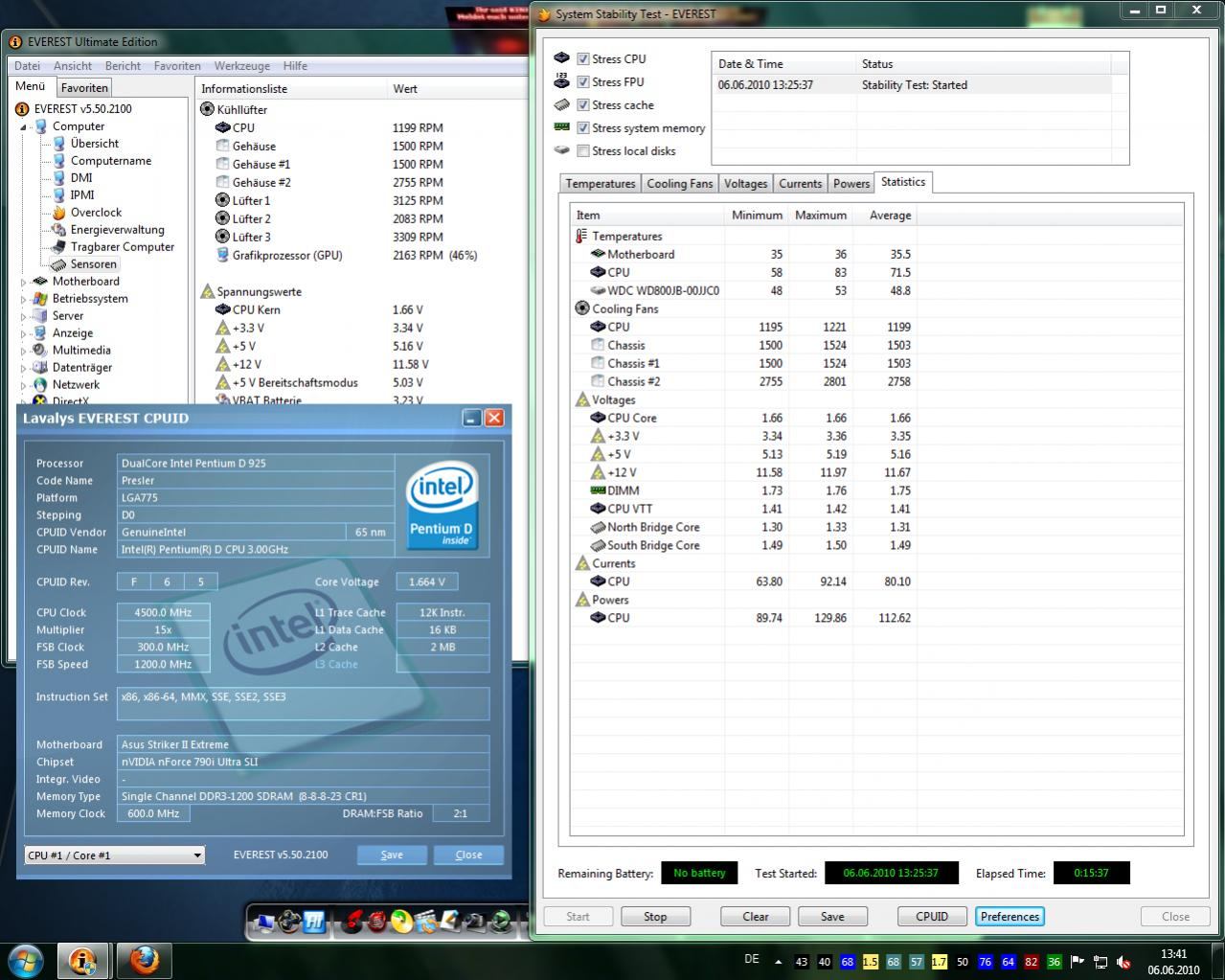The width and height of the screenshot is (1225, 980).
Task: Click the muted volume tray icon
Action: click(1123, 962)
